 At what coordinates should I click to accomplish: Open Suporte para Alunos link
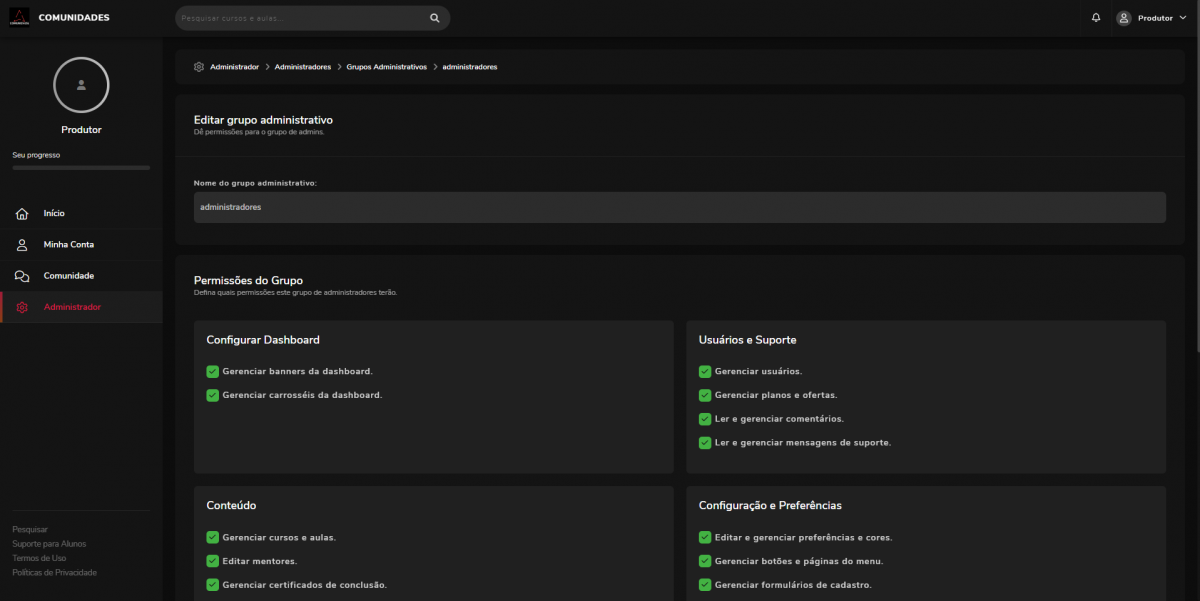click(49, 544)
